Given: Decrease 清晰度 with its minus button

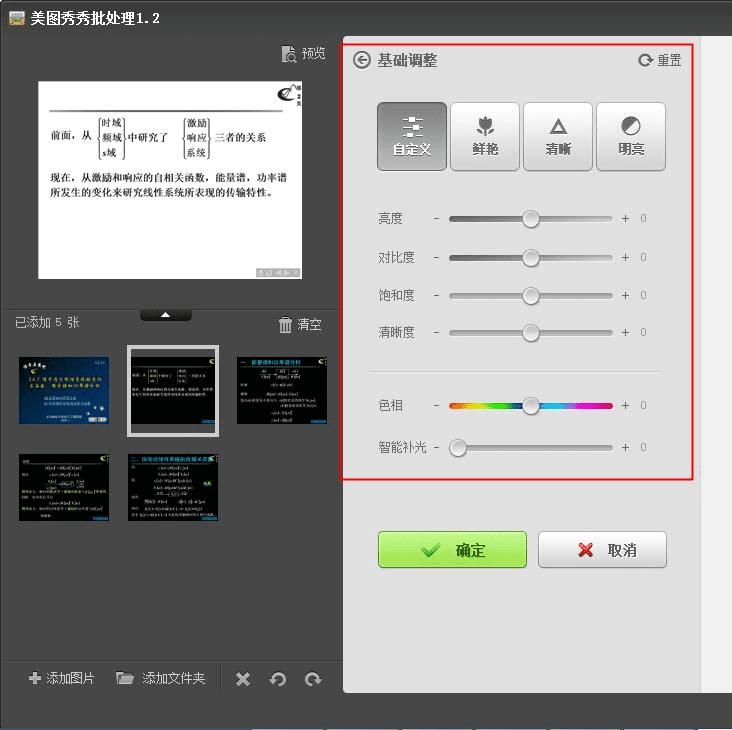Looking at the screenshot, I should point(436,333).
